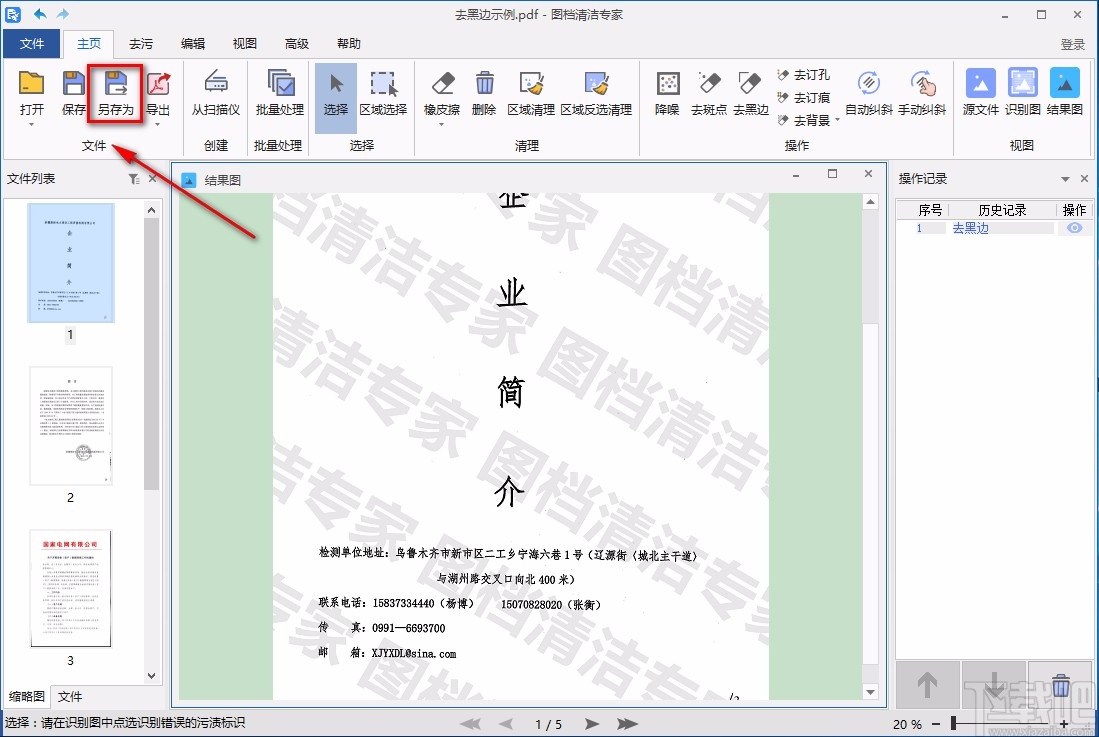
Task: Run the 去黑边 black-edge removal tool
Action: [750, 95]
